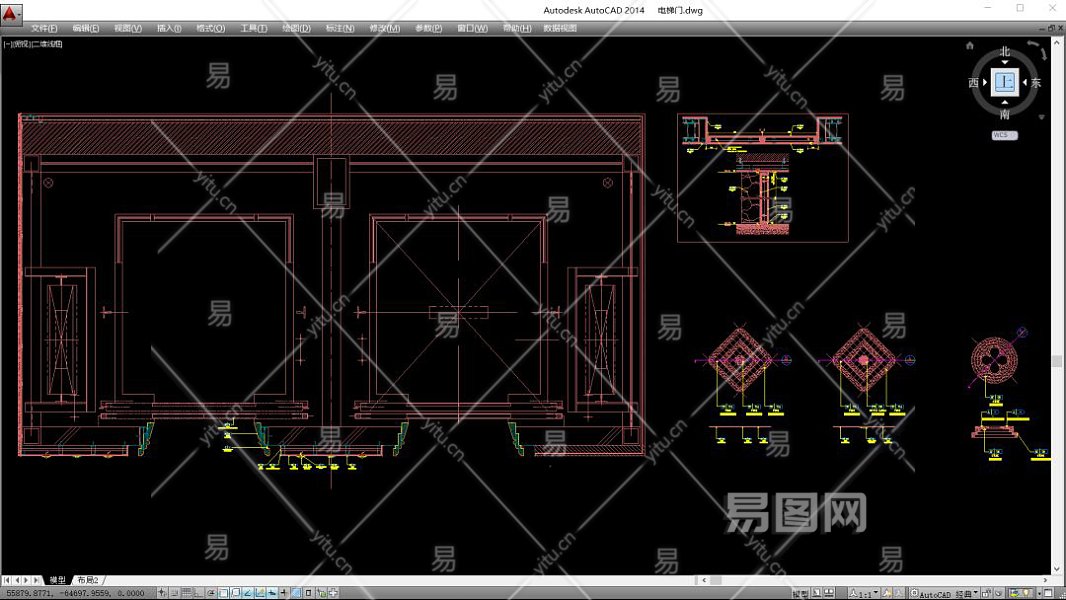Toggle Object Snap Tracking in the status bar

coord(247,593)
